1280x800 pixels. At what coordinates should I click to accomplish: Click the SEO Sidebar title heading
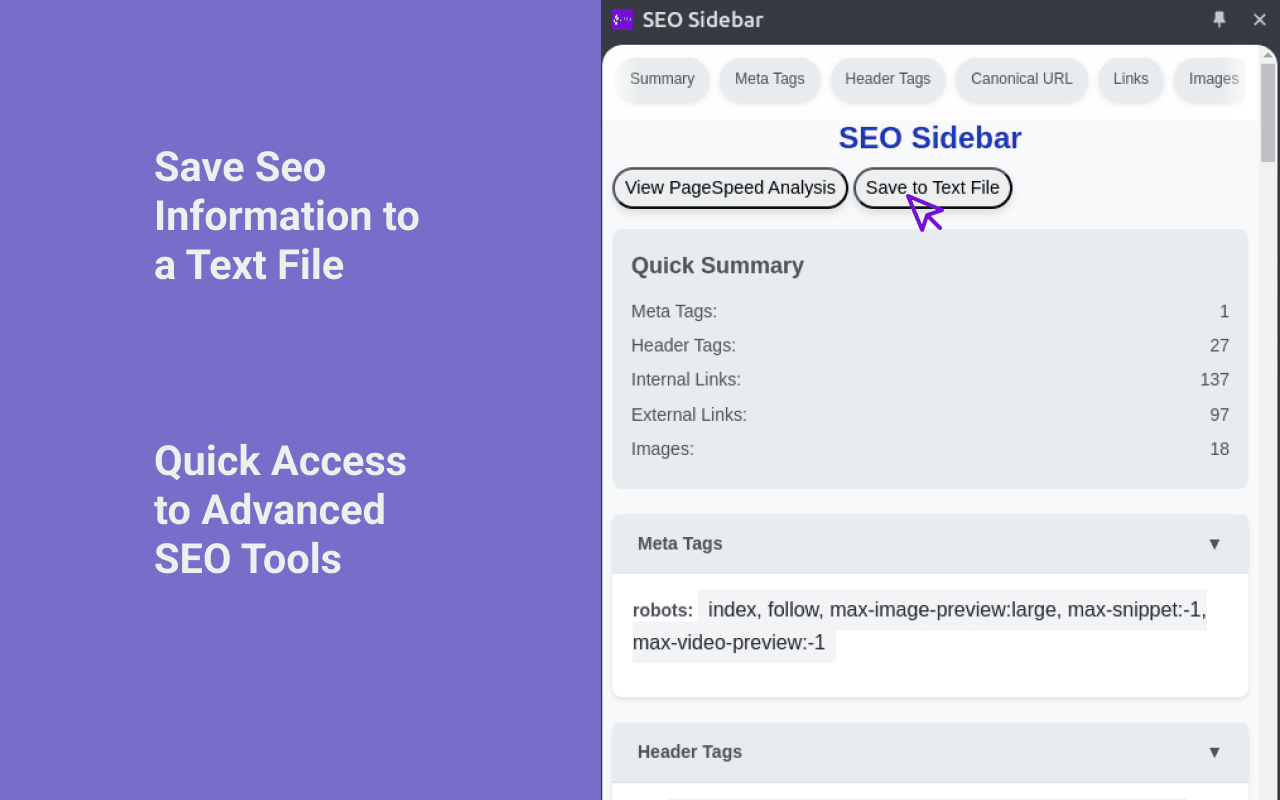click(930, 137)
